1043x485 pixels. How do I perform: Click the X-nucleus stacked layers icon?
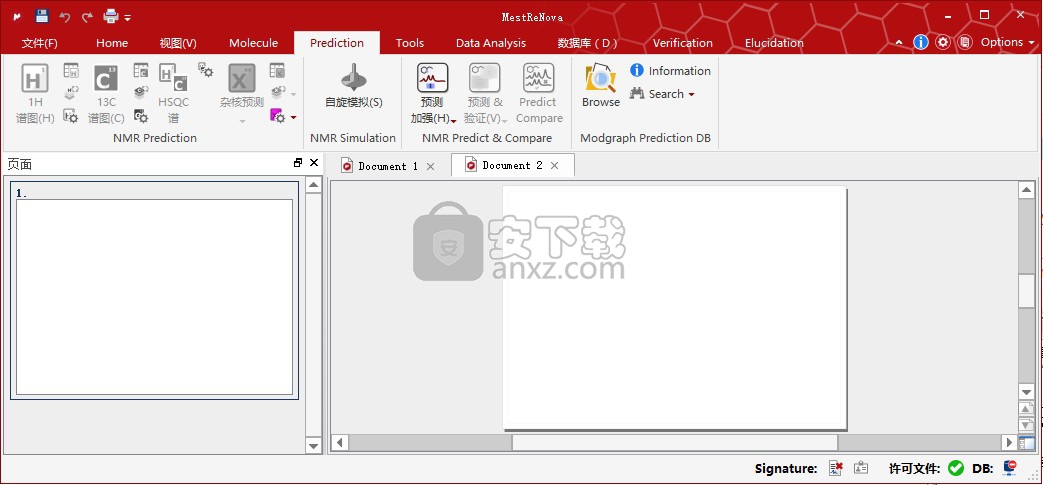click(278, 93)
